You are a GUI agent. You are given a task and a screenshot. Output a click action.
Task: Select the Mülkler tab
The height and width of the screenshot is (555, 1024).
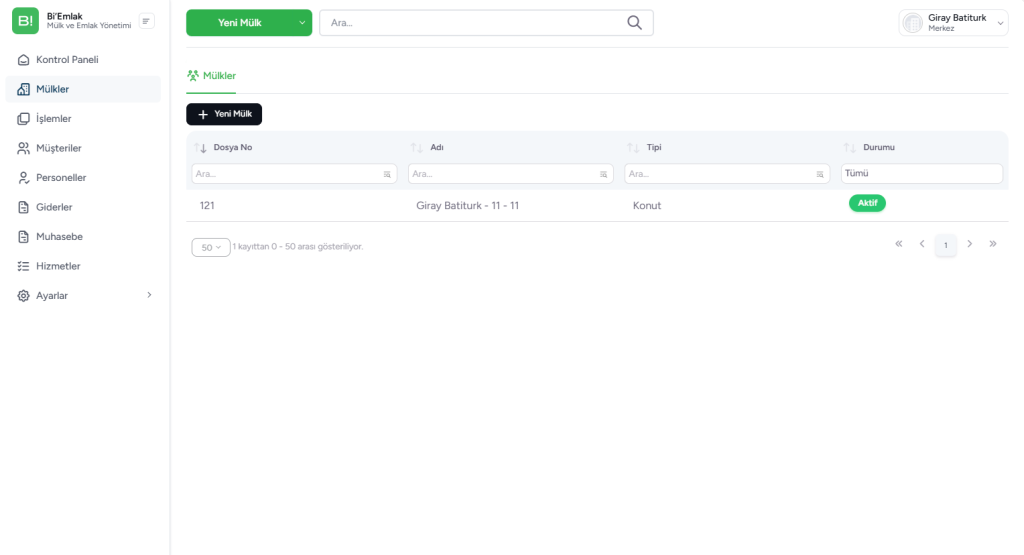pyautogui.click(x=211, y=75)
